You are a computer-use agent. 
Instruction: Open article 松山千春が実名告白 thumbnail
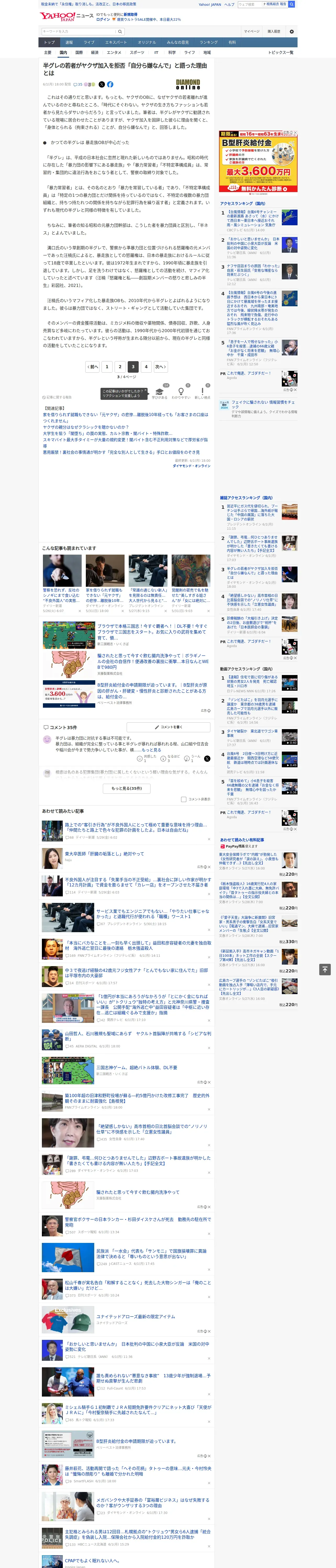tap(52, 1289)
